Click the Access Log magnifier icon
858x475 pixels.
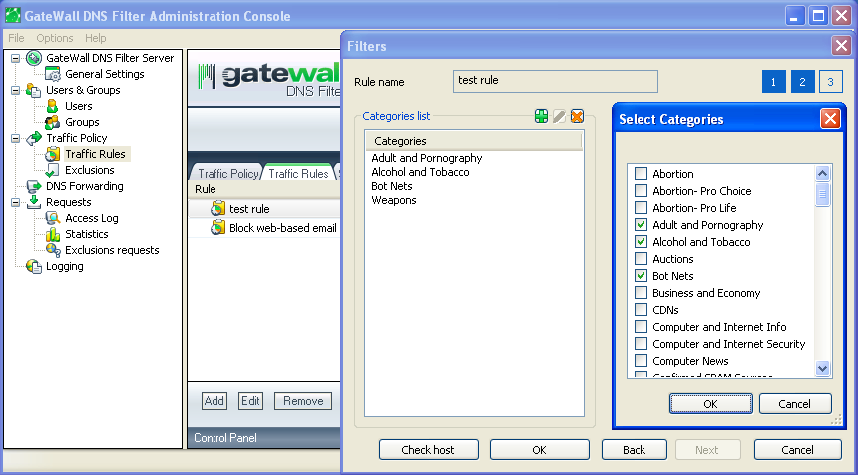click(53, 218)
